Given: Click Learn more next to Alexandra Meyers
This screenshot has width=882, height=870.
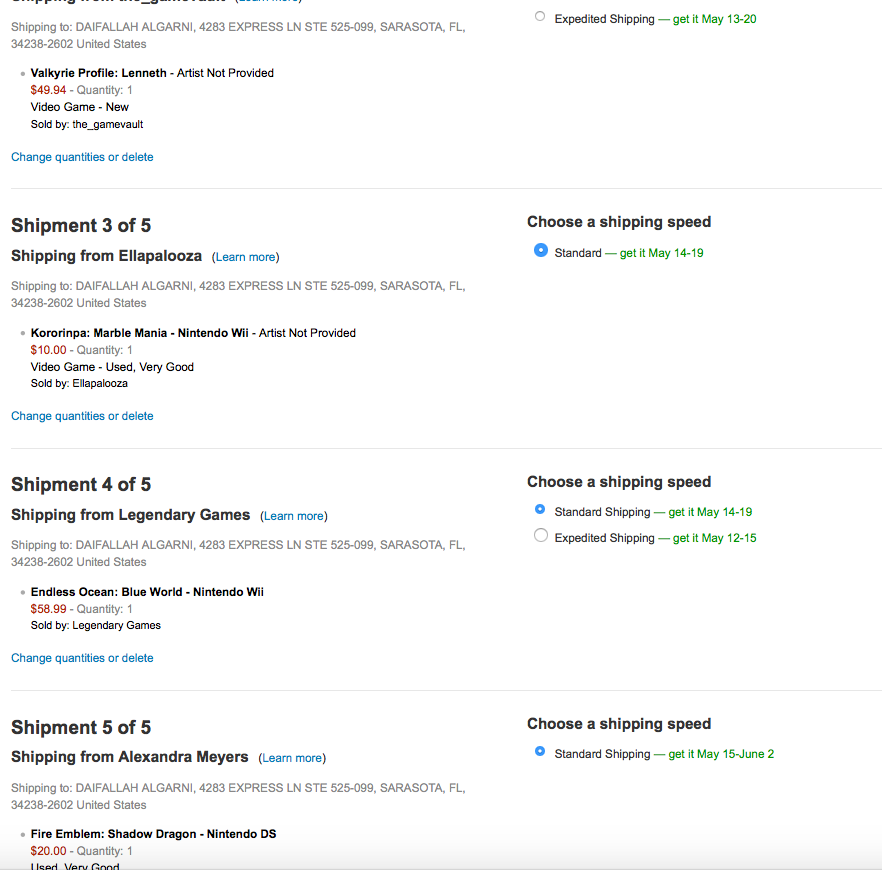Looking at the screenshot, I should [x=292, y=758].
